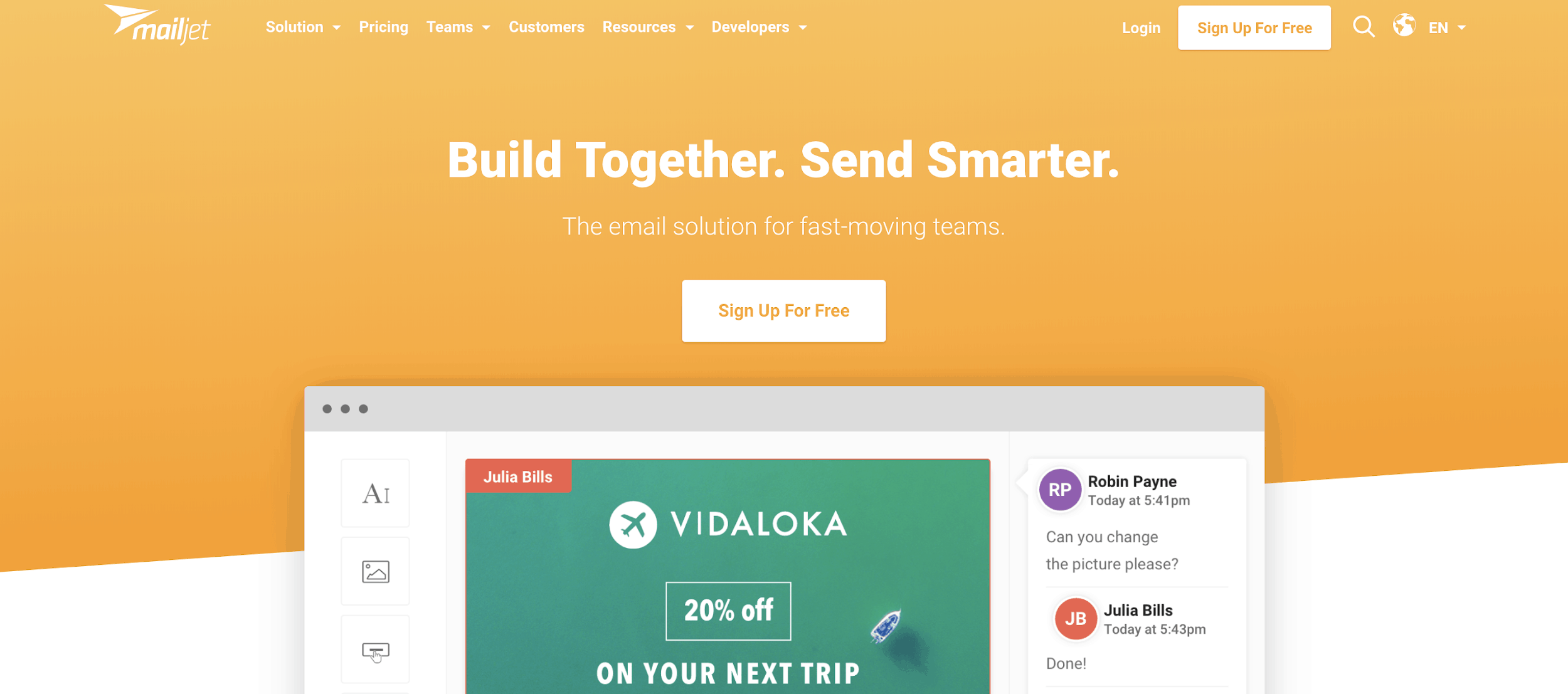Click Sign Up For Free button hero
This screenshot has height=694, width=1568.
[x=784, y=310]
